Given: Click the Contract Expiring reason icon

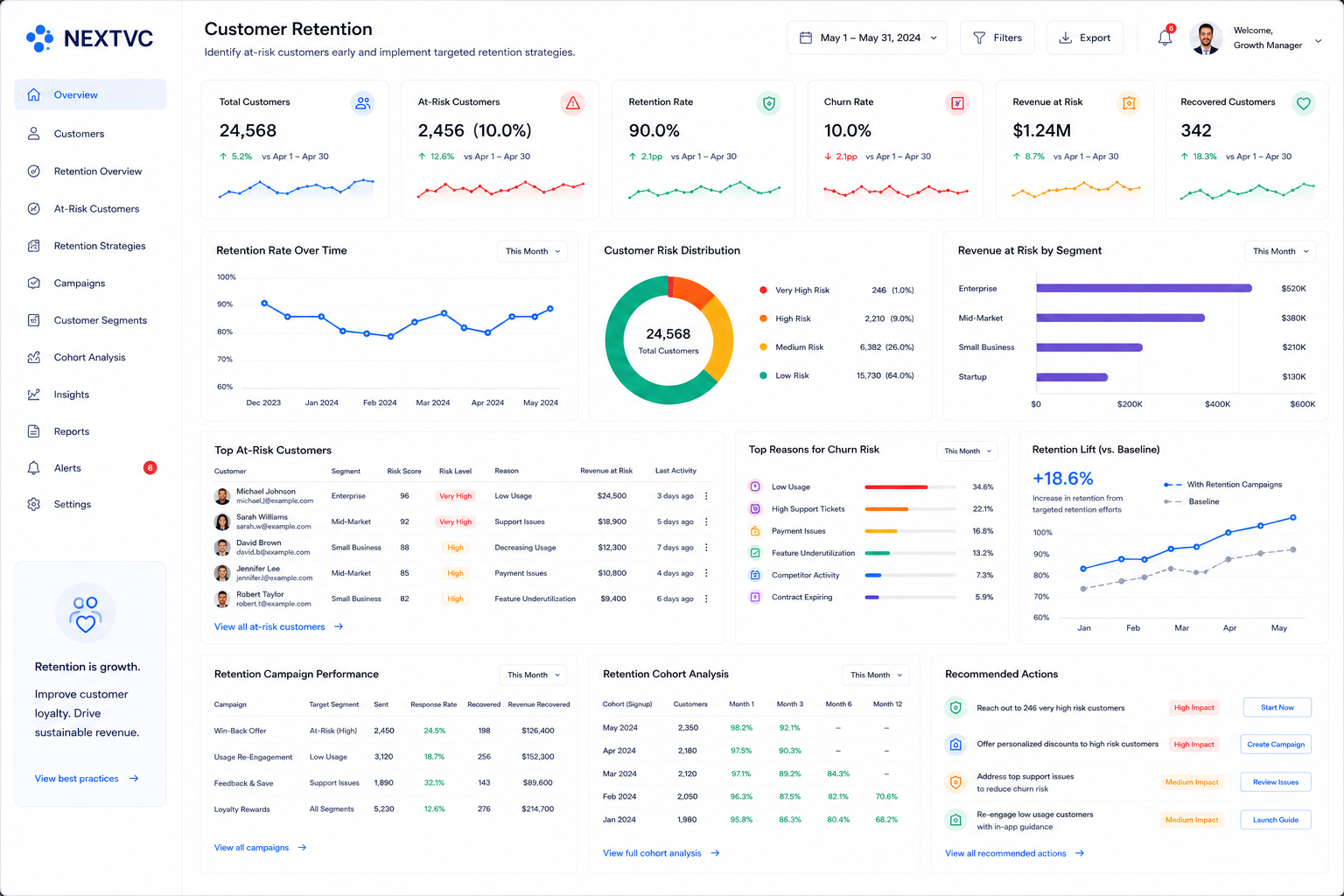Looking at the screenshot, I should 755,597.
